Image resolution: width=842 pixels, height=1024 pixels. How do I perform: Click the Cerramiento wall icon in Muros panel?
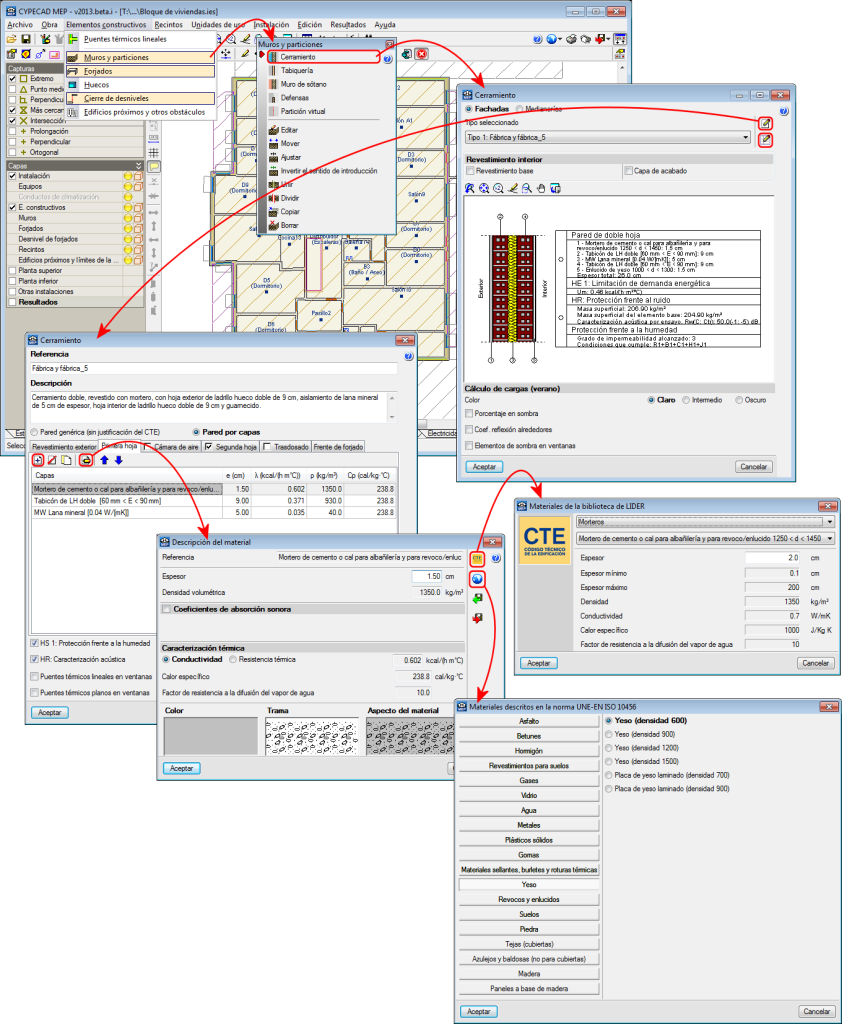pyautogui.click(x=273, y=57)
